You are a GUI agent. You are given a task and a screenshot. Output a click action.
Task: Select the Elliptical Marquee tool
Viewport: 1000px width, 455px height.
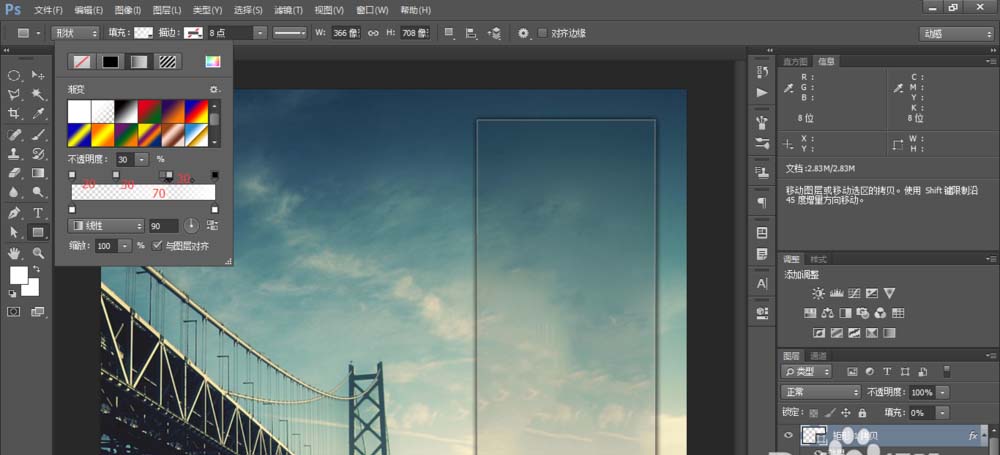tap(14, 76)
